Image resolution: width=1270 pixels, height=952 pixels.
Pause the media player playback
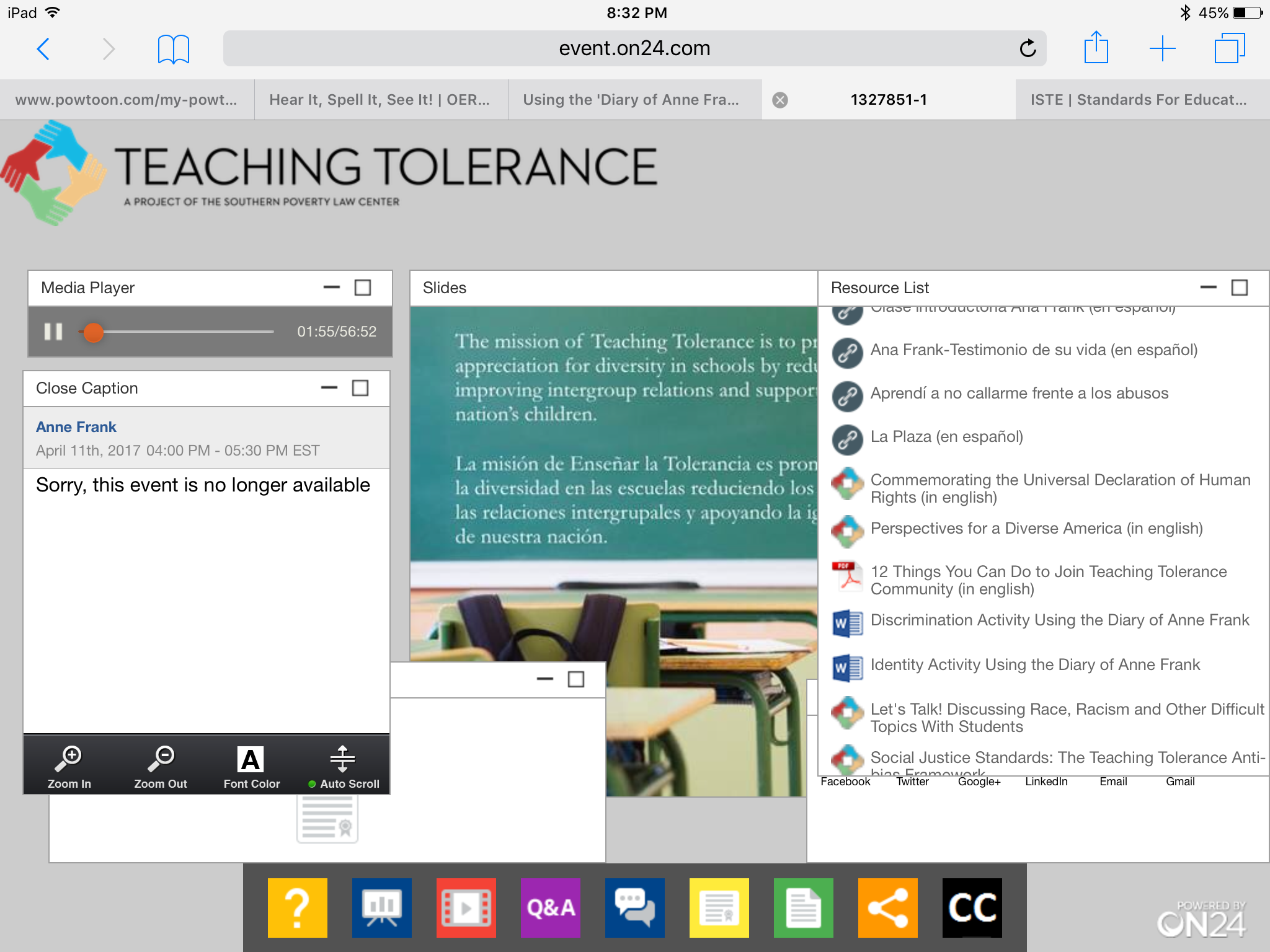(x=53, y=332)
